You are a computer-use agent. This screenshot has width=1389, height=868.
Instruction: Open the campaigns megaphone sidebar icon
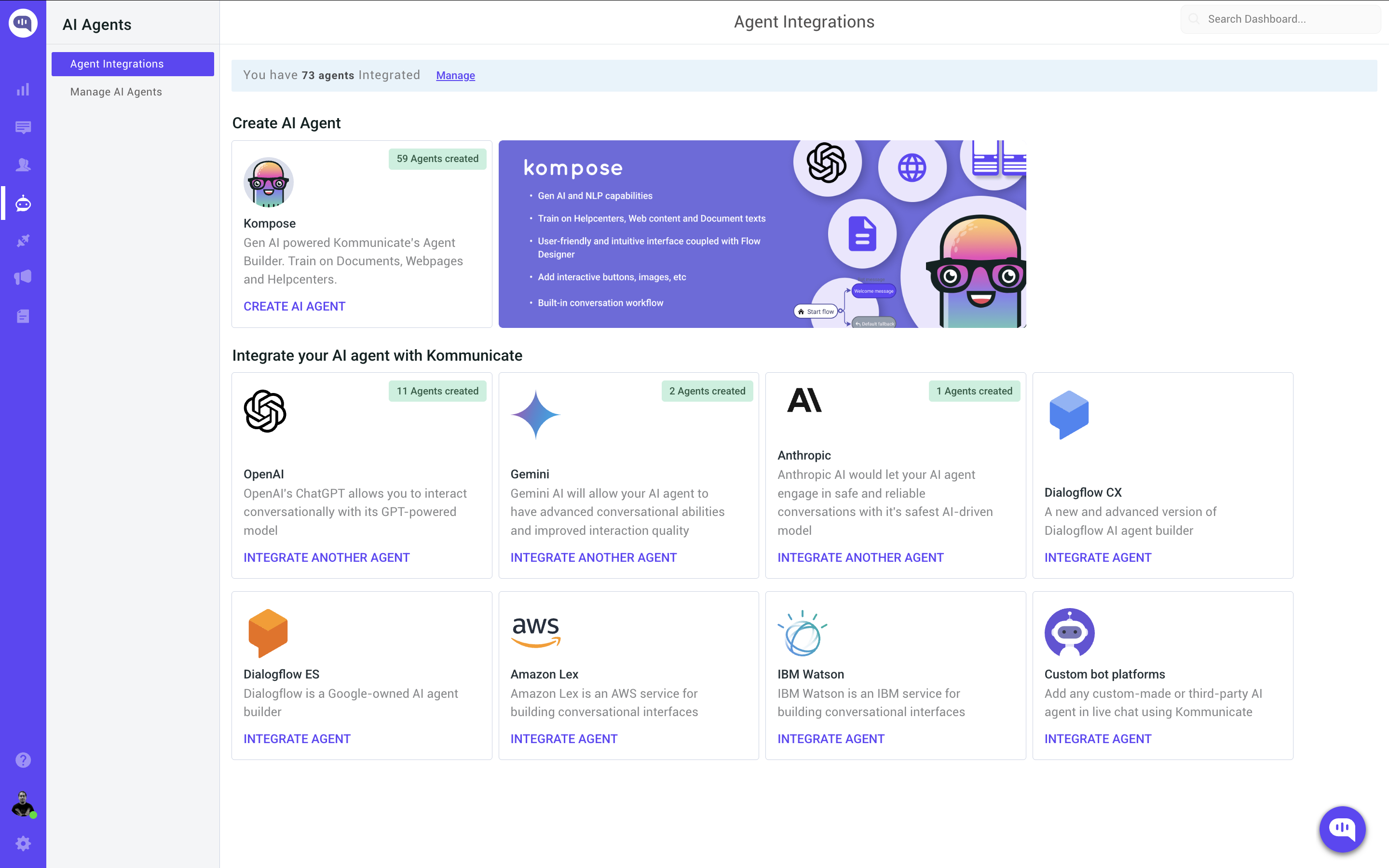[23, 278]
